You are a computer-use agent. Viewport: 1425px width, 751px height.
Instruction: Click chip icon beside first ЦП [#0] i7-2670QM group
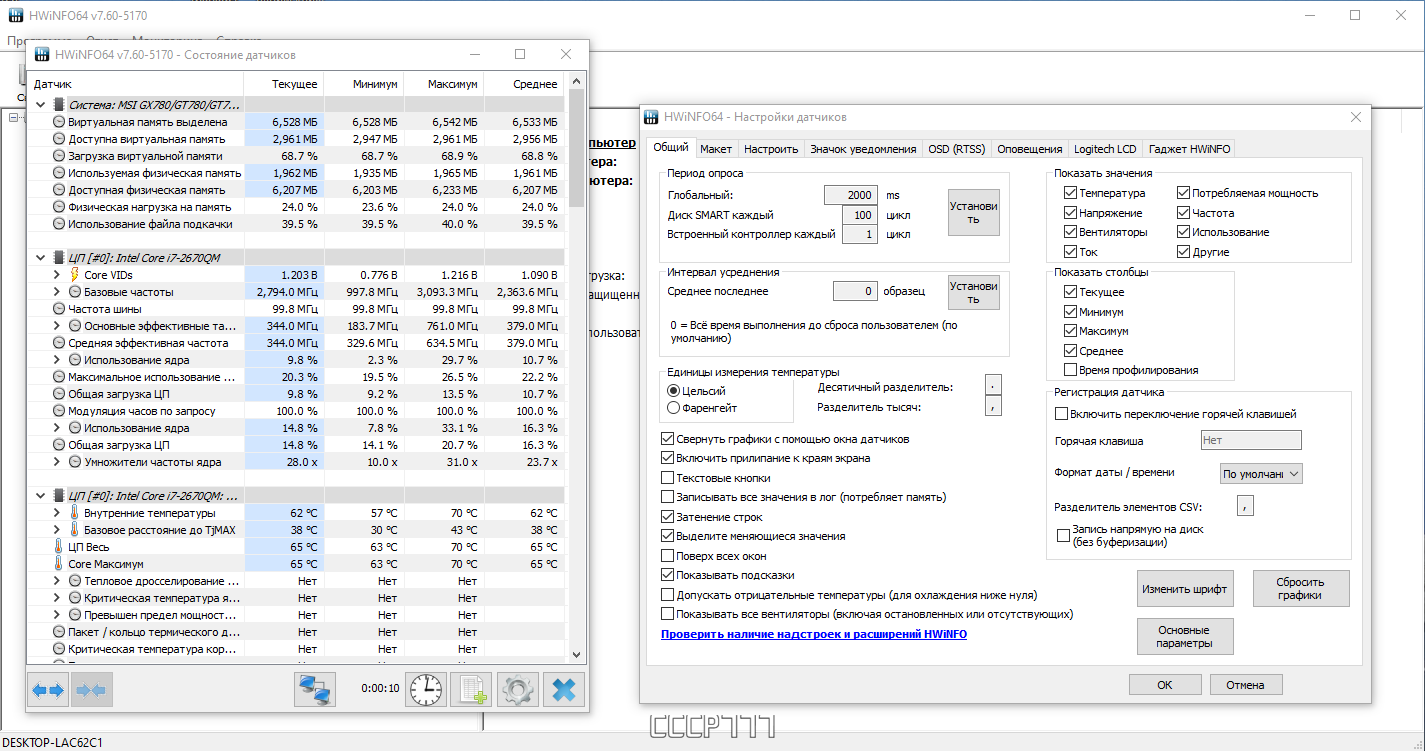tap(59, 257)
